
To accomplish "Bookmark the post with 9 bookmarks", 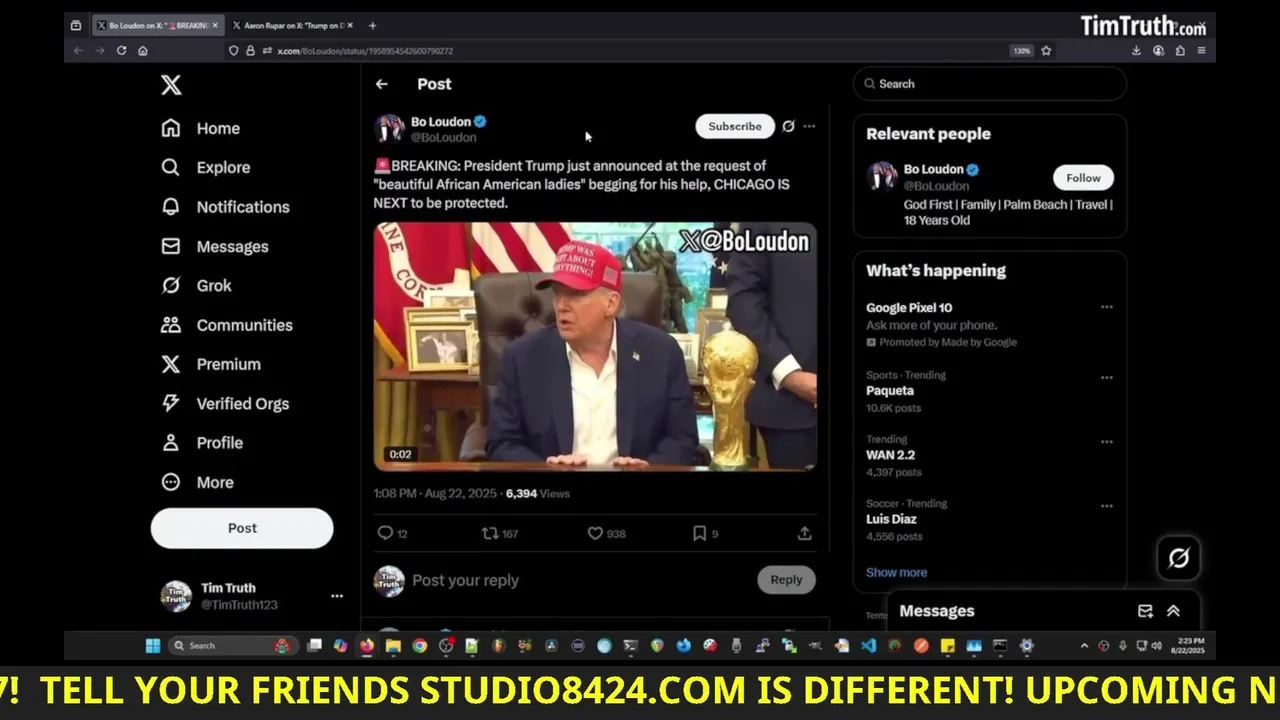I will 706,534.
